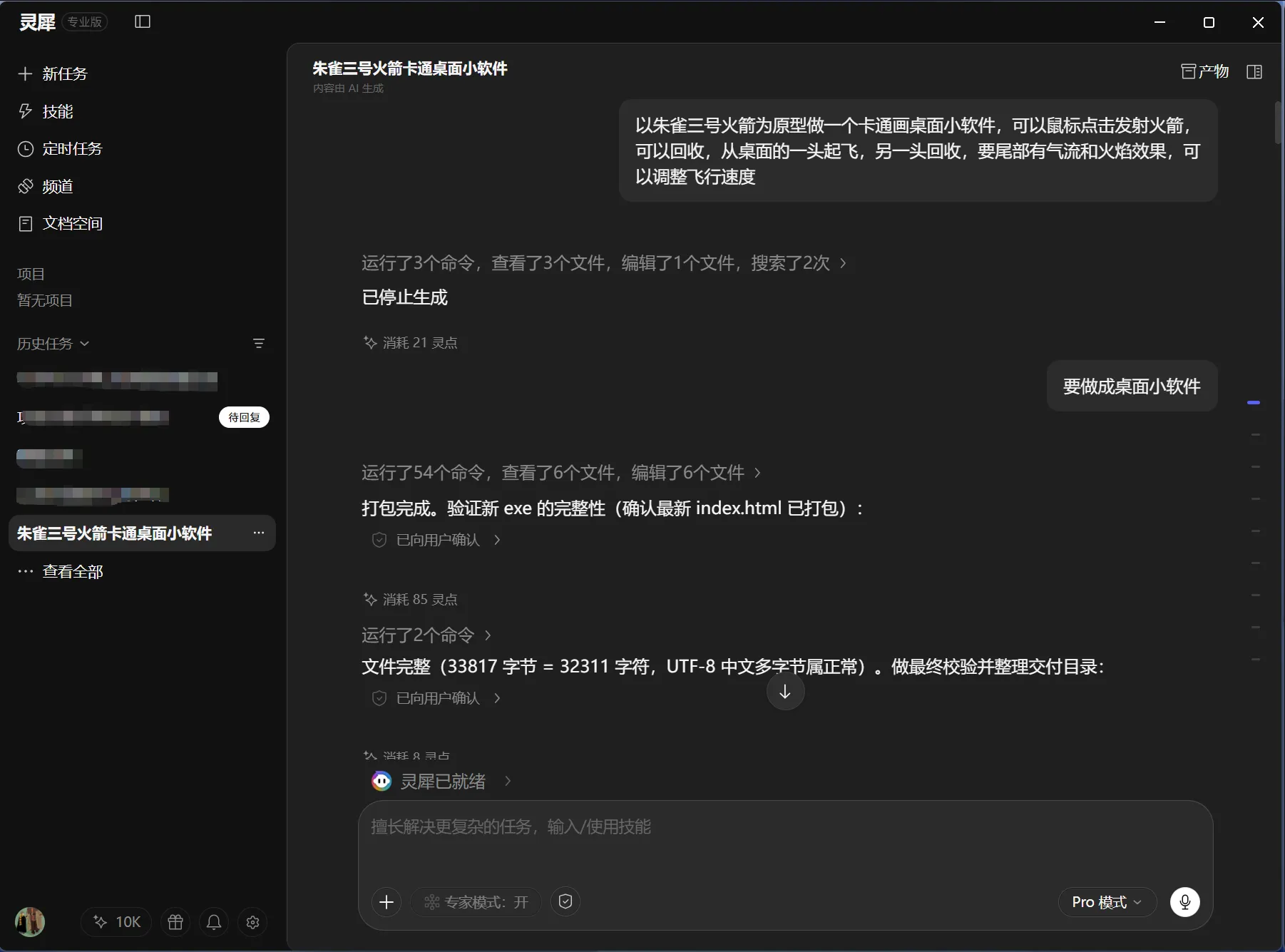Expand 已向用户确认 under 打包完成 message
The height and width of the screenshot is (952, 1285).
(x=436, y=540)
